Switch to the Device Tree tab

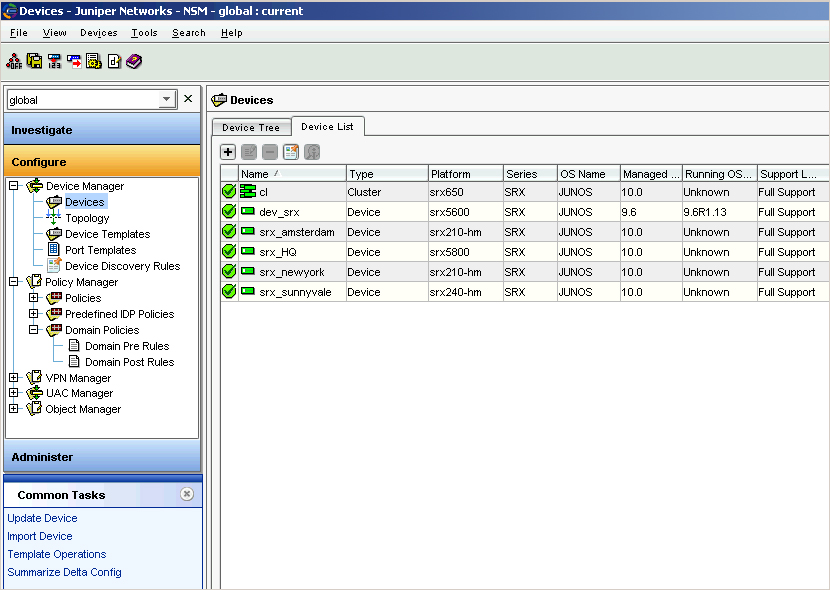pyautogui.click(x=251, y=127)
